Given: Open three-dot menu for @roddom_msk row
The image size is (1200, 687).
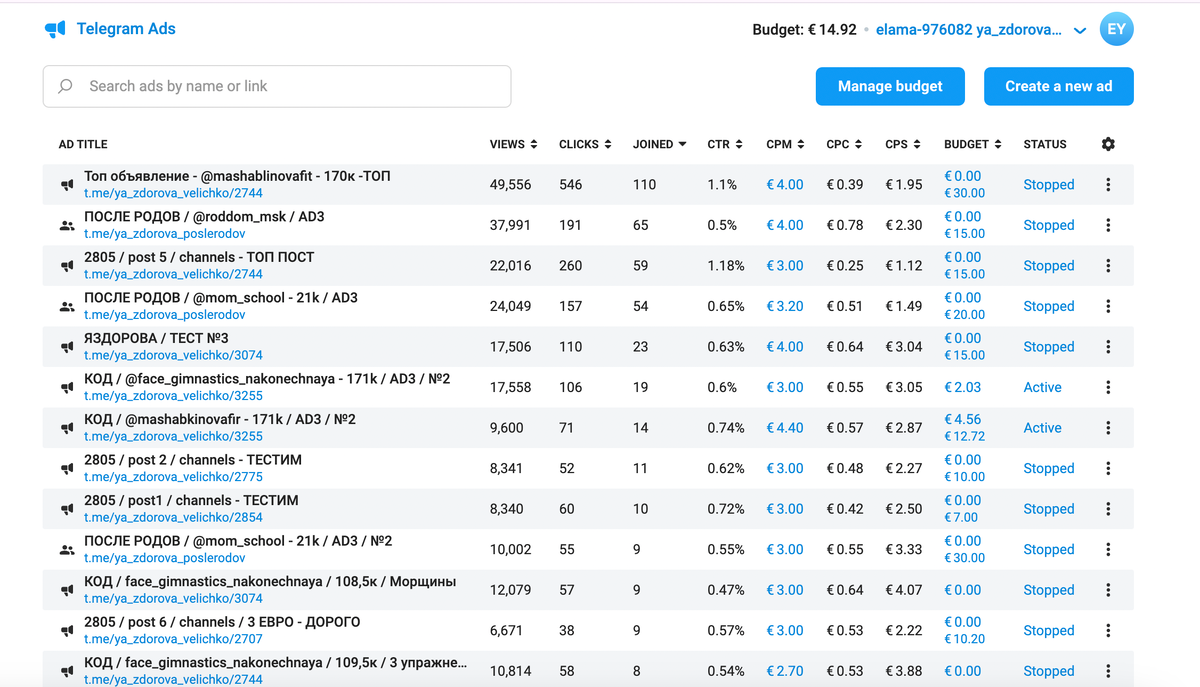Looking at the screenshot, I should pyautogui.click(x=1108, y=225).
